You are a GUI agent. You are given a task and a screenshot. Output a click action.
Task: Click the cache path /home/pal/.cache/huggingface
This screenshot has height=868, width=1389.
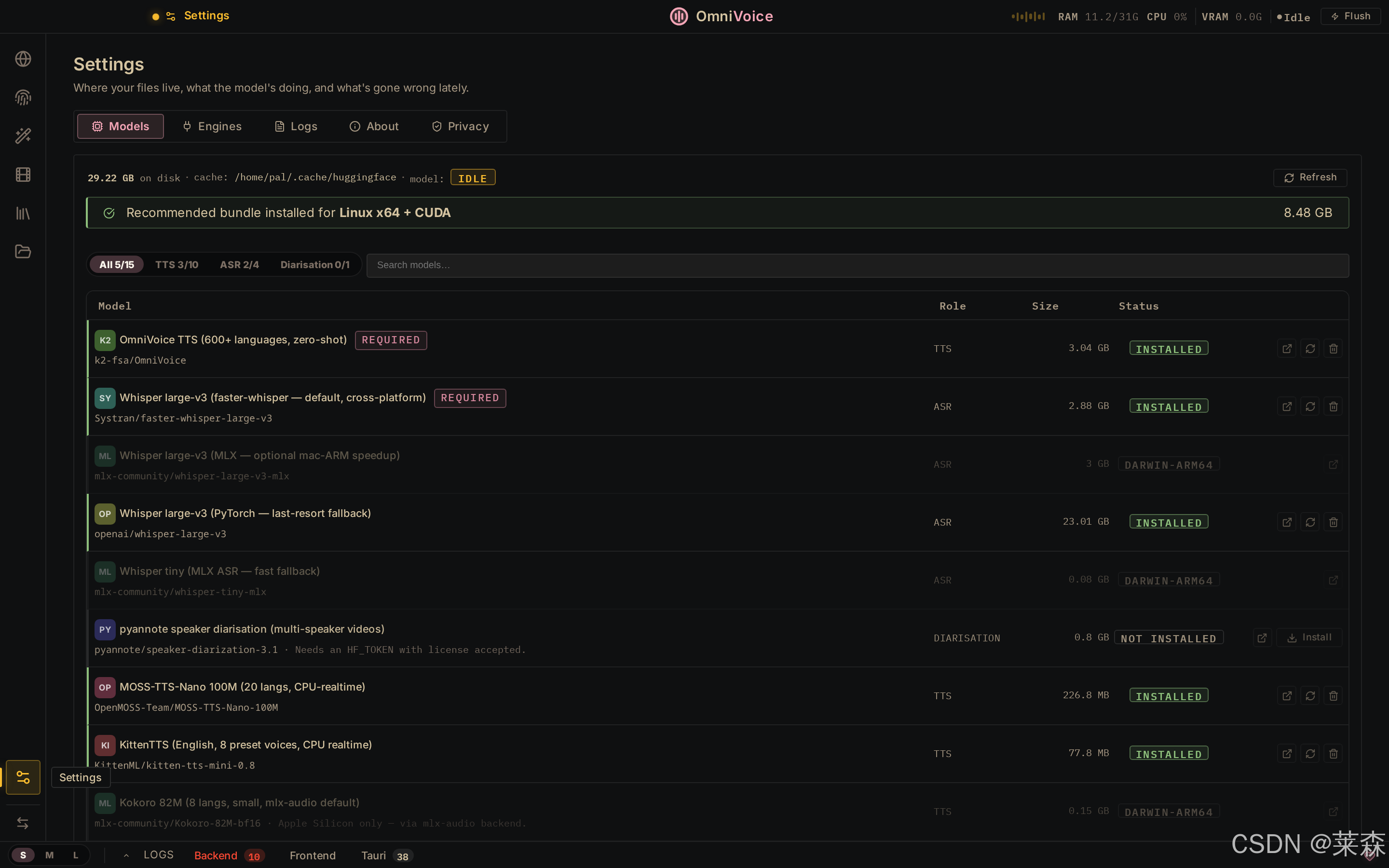(x=315, y=177)
